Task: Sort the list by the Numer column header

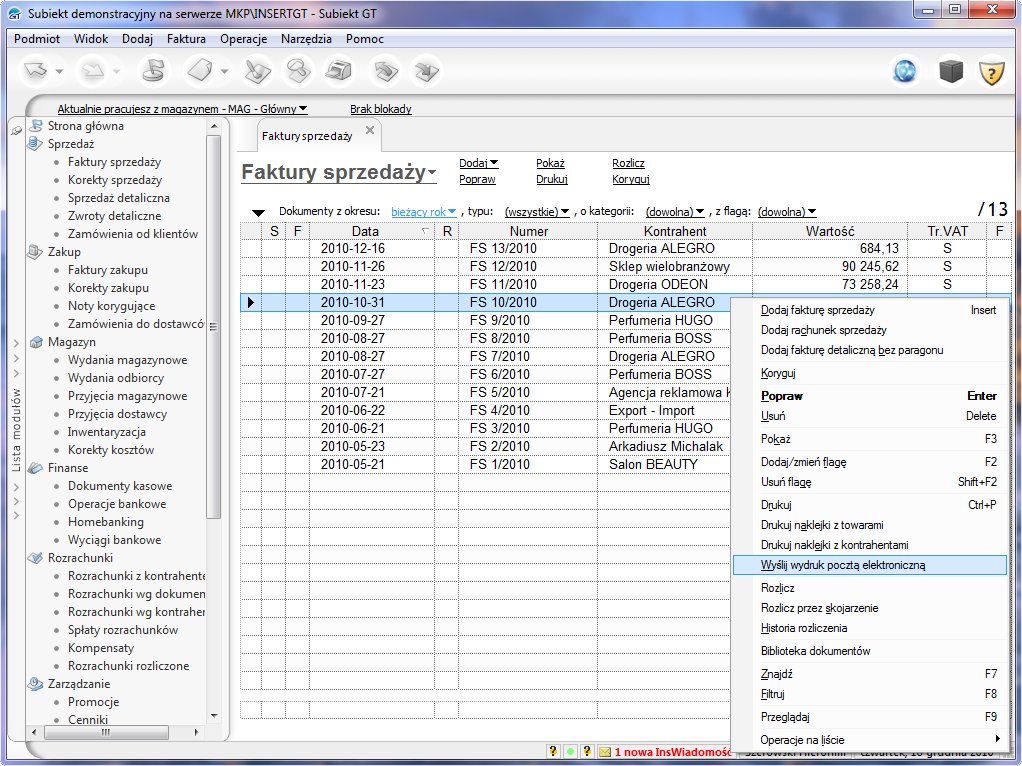Action: [529, 231]
